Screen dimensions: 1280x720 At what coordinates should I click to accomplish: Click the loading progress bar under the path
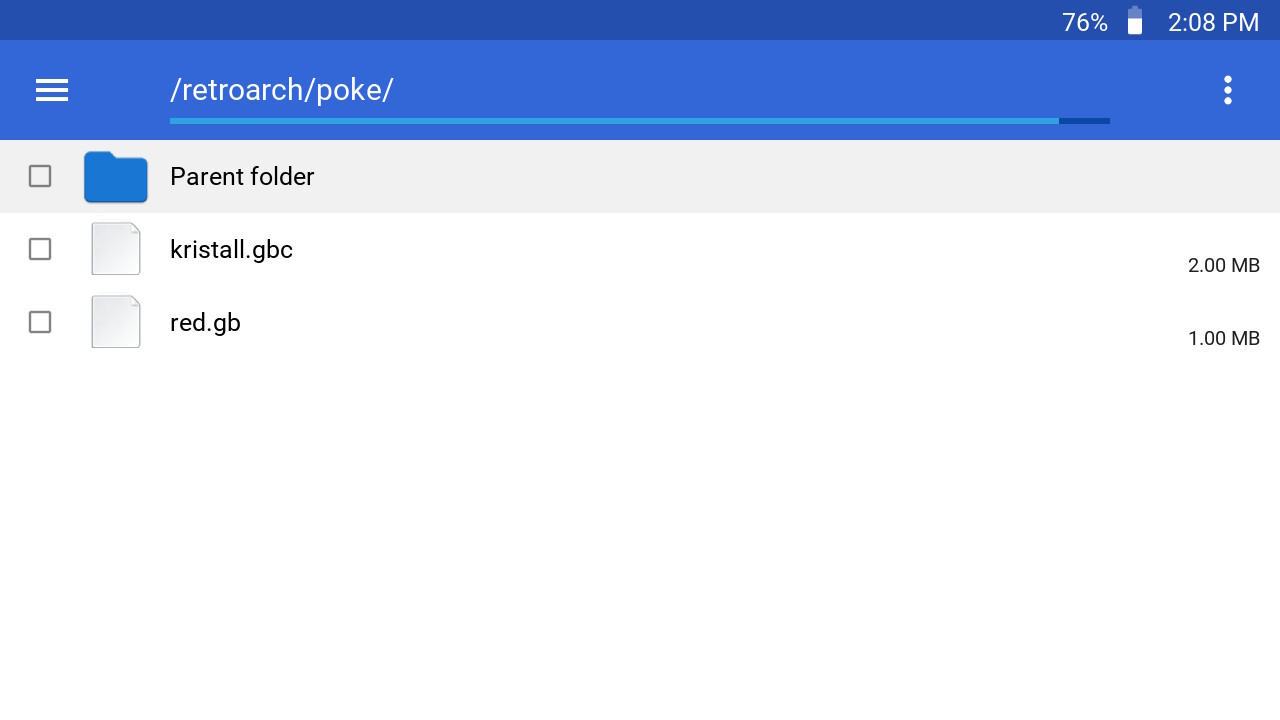(x=640, y=120)
